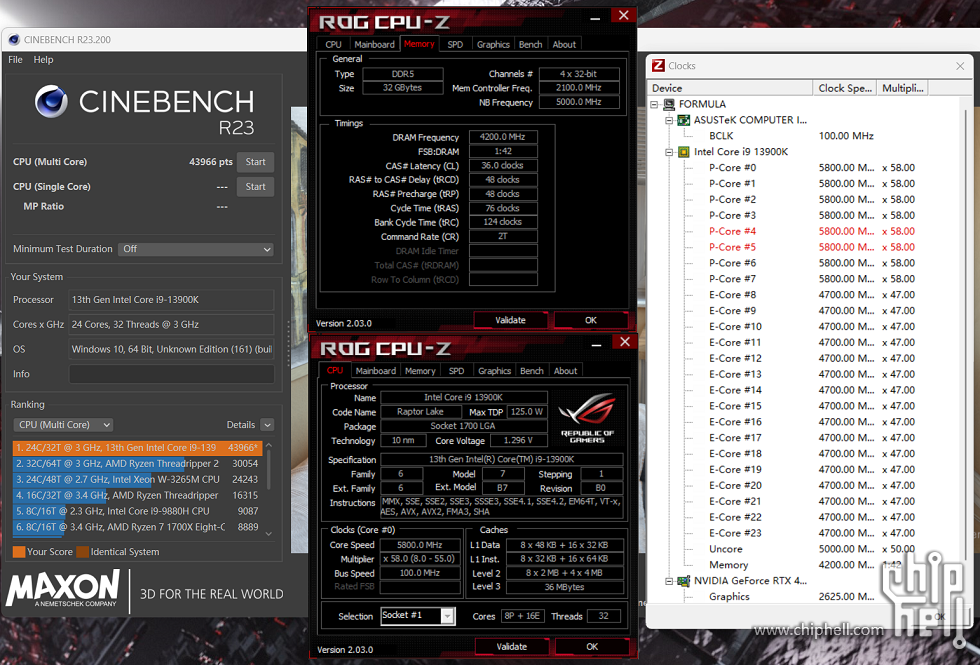Click the Cinebench R23 sphere logo
Viewport: 980px width, 665px height.
[x=51, y=102]
